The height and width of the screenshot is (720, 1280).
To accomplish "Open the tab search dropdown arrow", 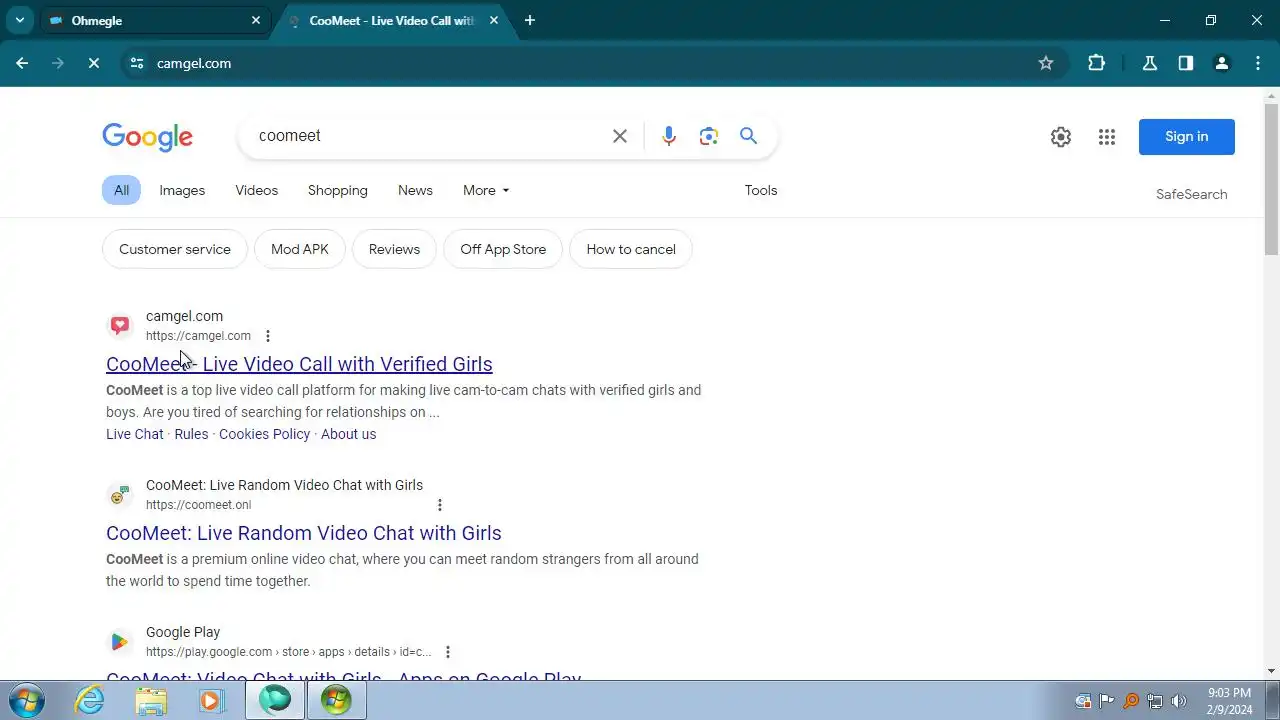I will click(x=19, y=20).
